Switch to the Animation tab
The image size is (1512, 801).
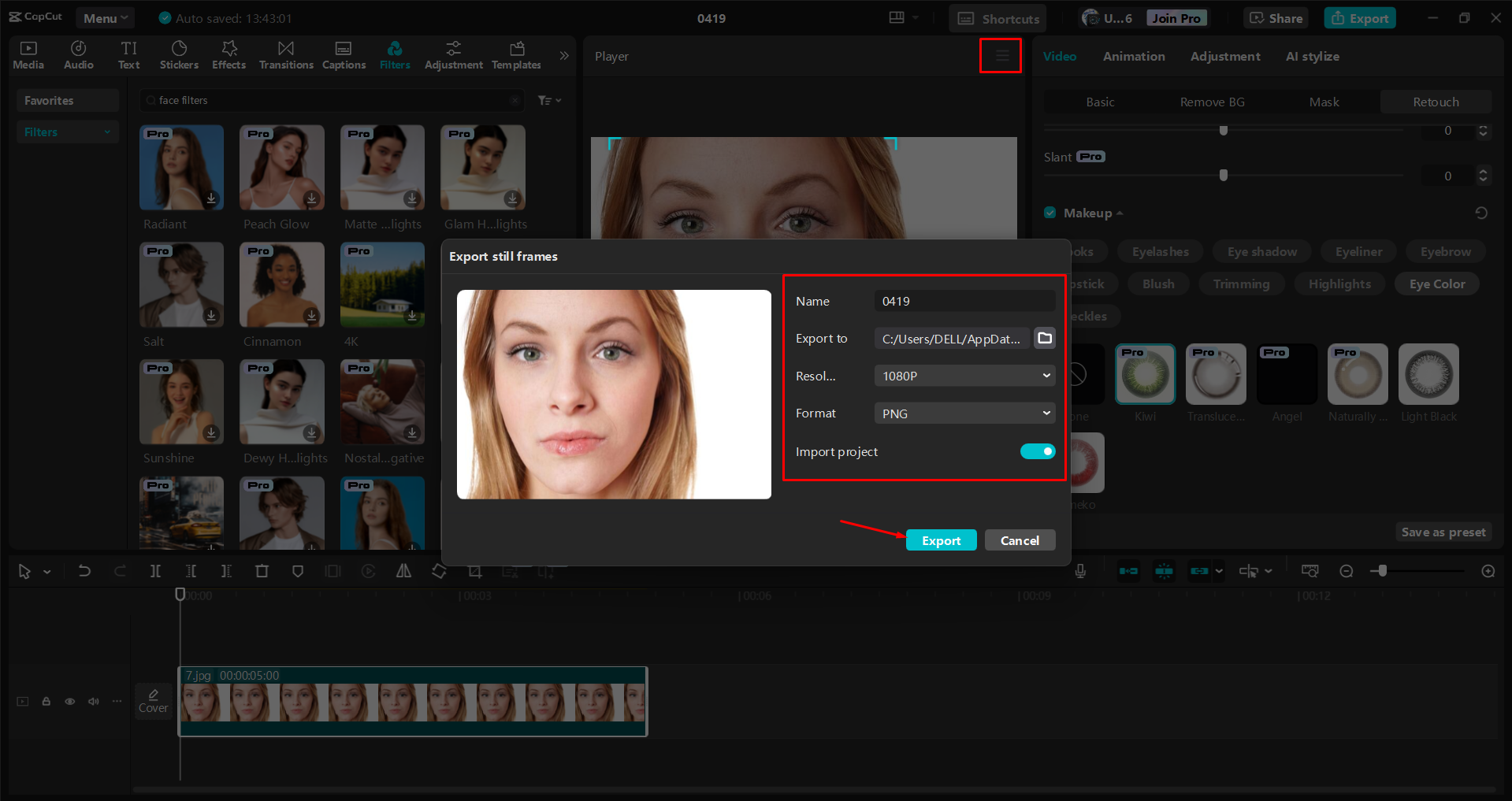point(1133,56)
